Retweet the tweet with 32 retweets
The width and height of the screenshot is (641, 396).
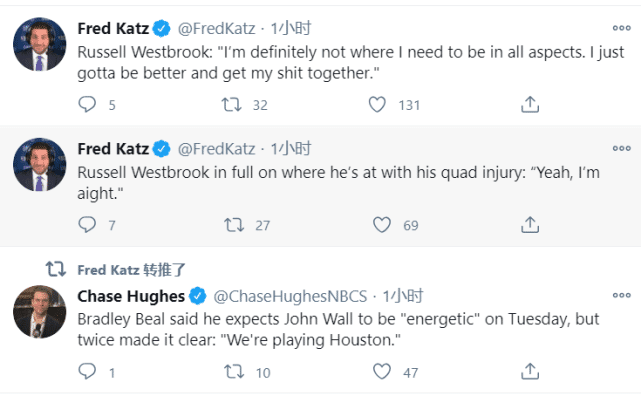coord(231,104)
